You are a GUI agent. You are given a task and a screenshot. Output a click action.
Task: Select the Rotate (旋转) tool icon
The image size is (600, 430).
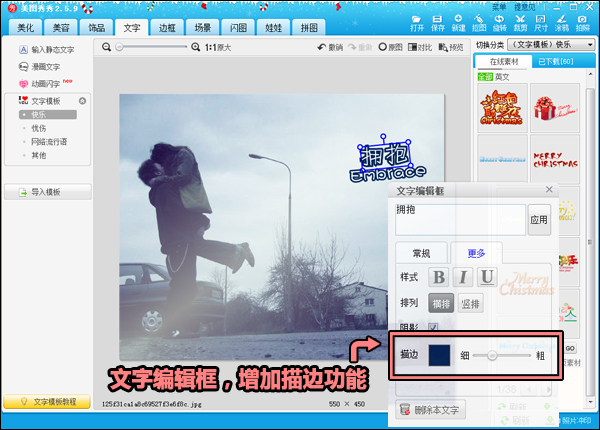pos(499,20)
